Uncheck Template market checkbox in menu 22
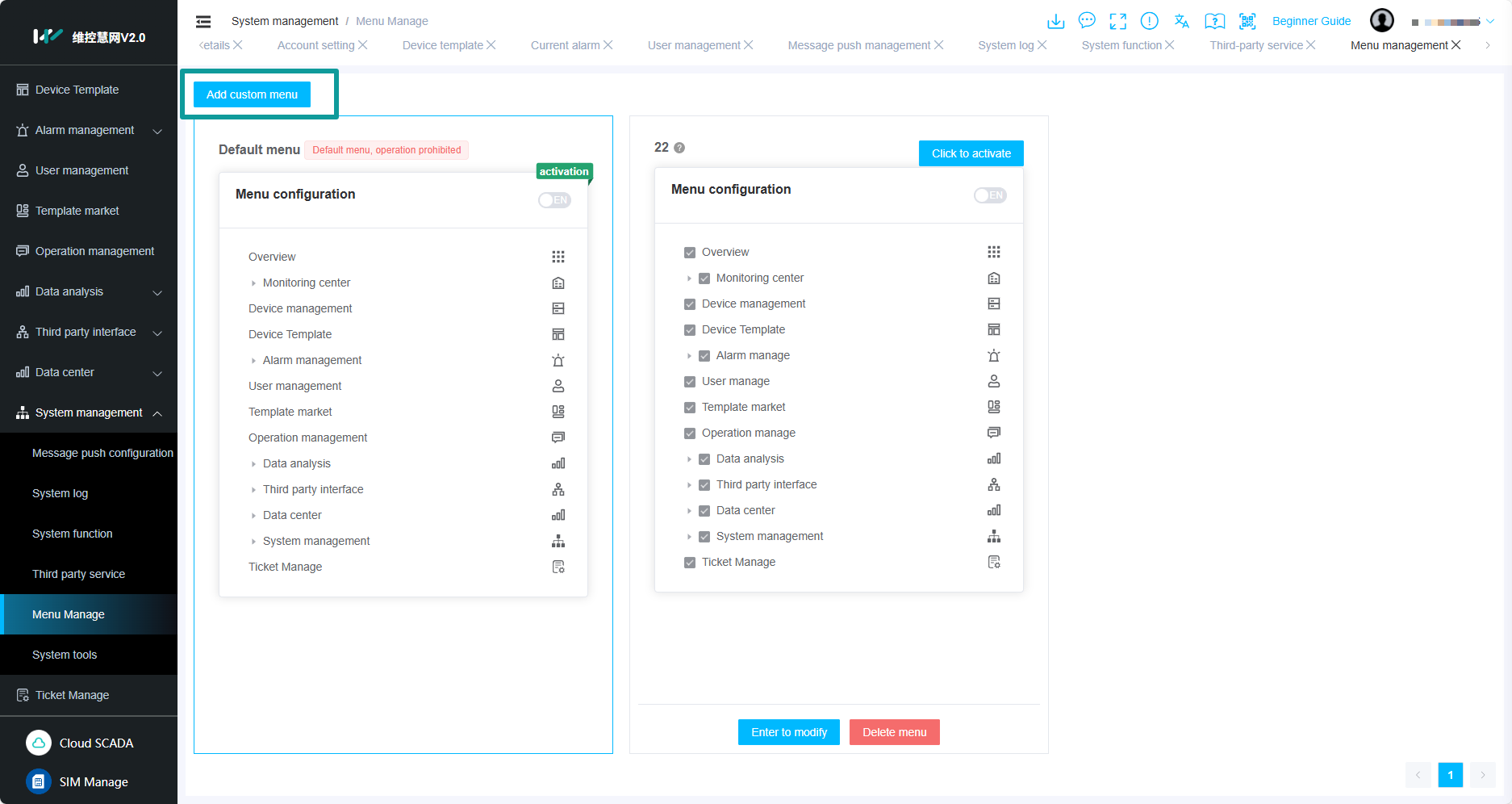The height and width of the screenshot is (804, 1512). point(690,408)
